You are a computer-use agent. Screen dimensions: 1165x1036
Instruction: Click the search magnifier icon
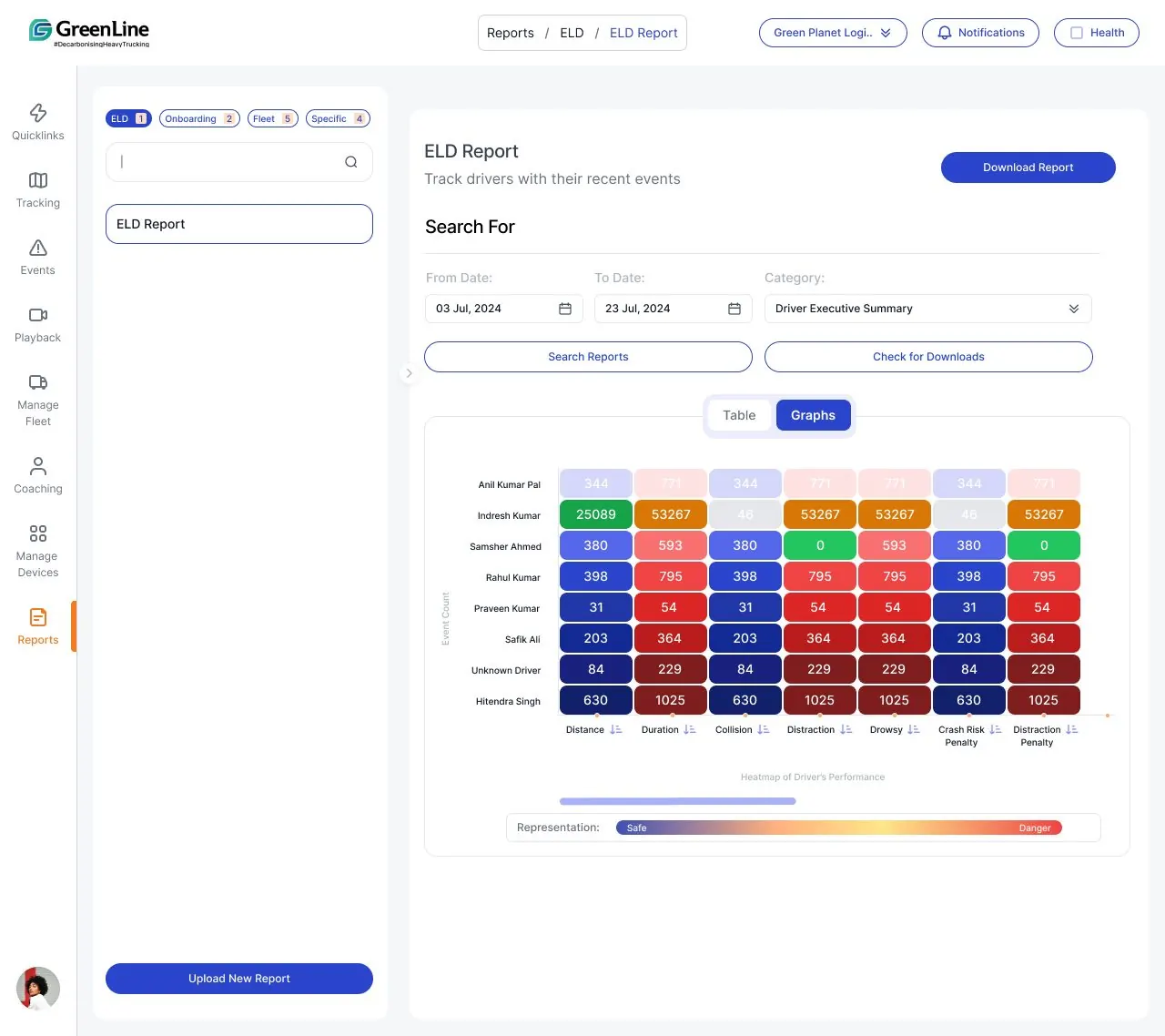click(351, 162)
